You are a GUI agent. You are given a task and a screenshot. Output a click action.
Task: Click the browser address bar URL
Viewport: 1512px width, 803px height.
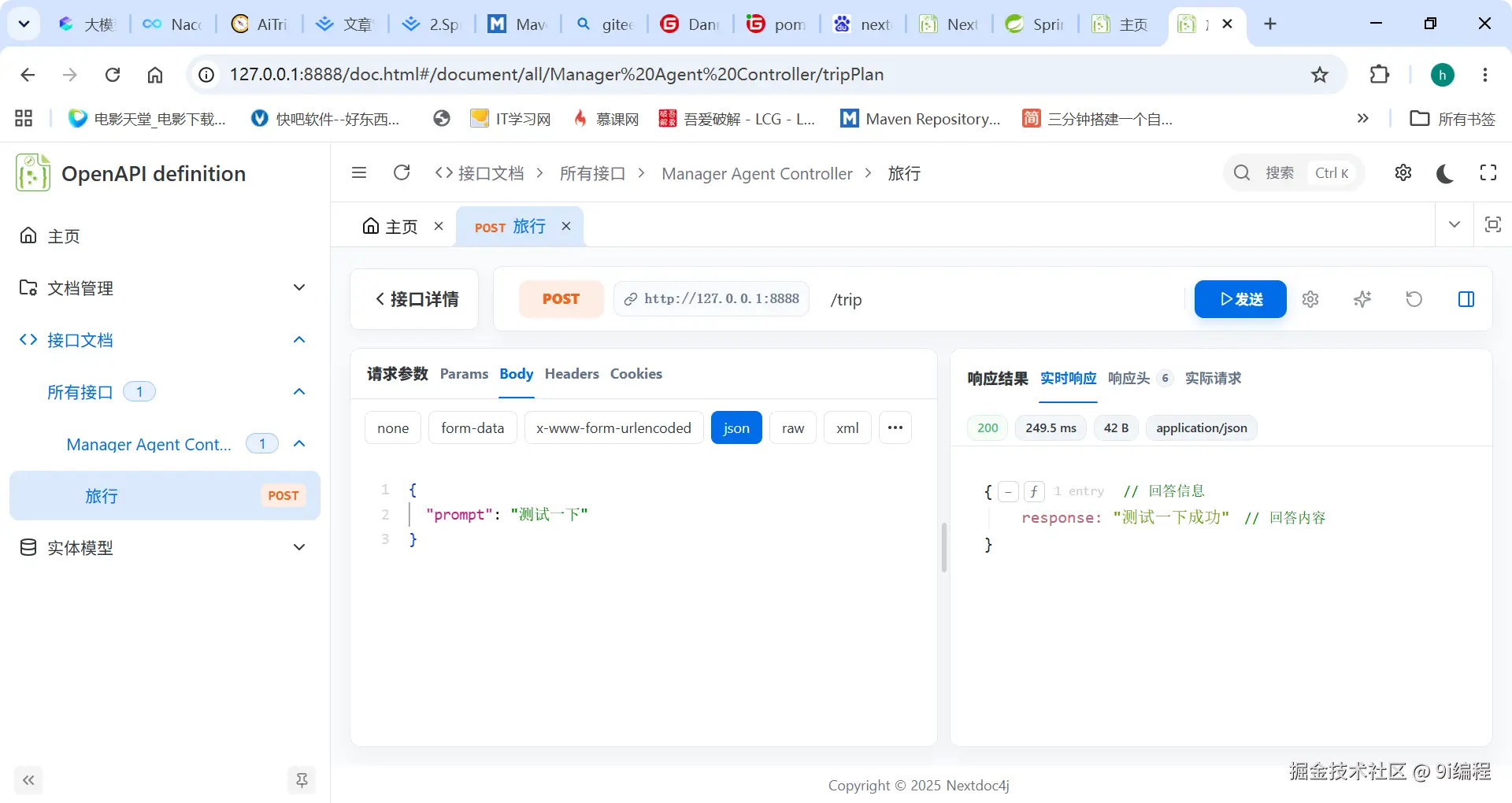click(x=557, y=75)
